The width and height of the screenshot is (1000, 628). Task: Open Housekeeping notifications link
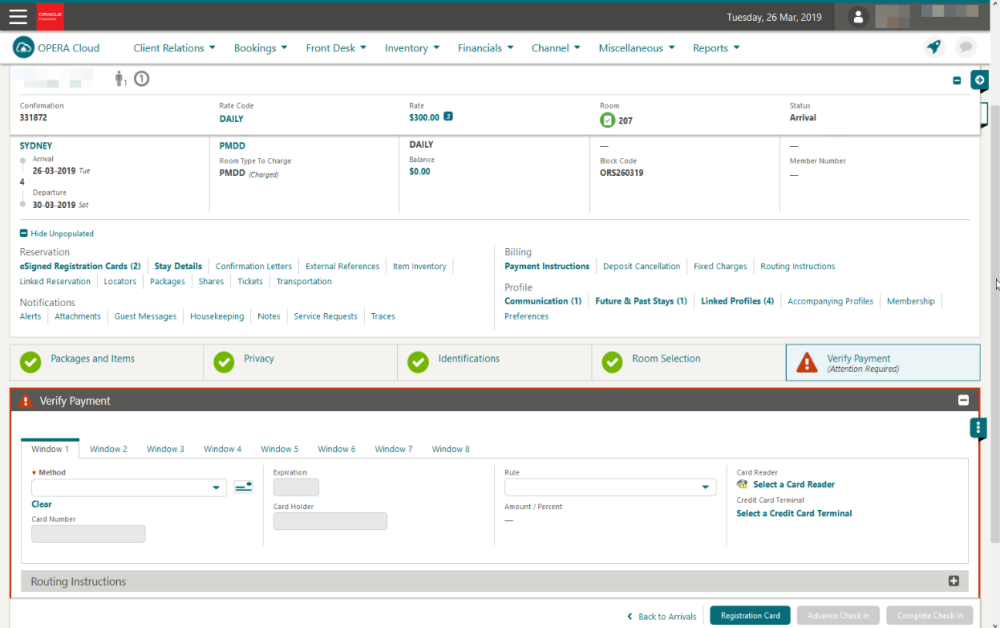(217, 316)
